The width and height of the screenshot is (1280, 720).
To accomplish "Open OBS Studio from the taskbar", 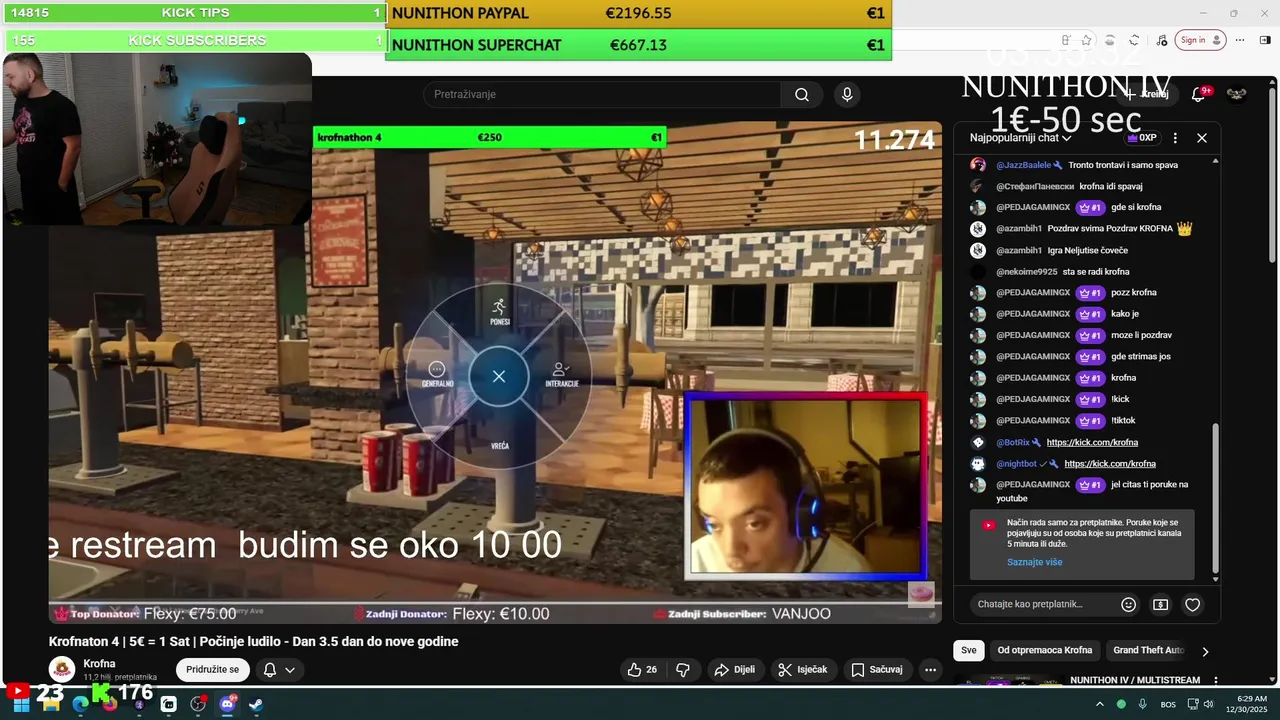I will (x=198, y=704).
